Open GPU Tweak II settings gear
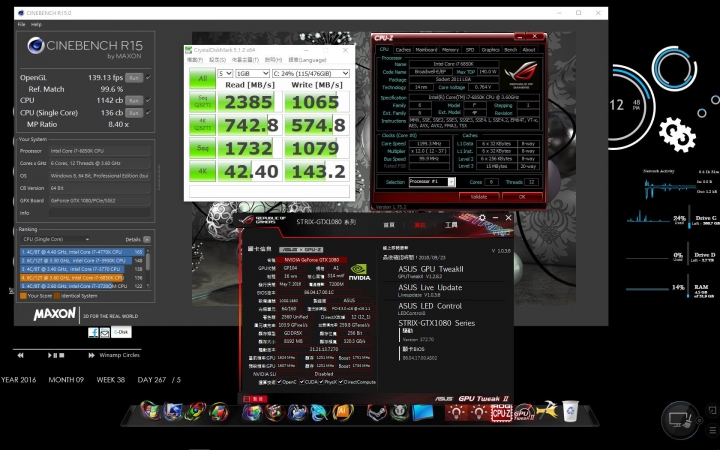Image resolution: width=720 pixels, height=450 pixels. point(482,217)
